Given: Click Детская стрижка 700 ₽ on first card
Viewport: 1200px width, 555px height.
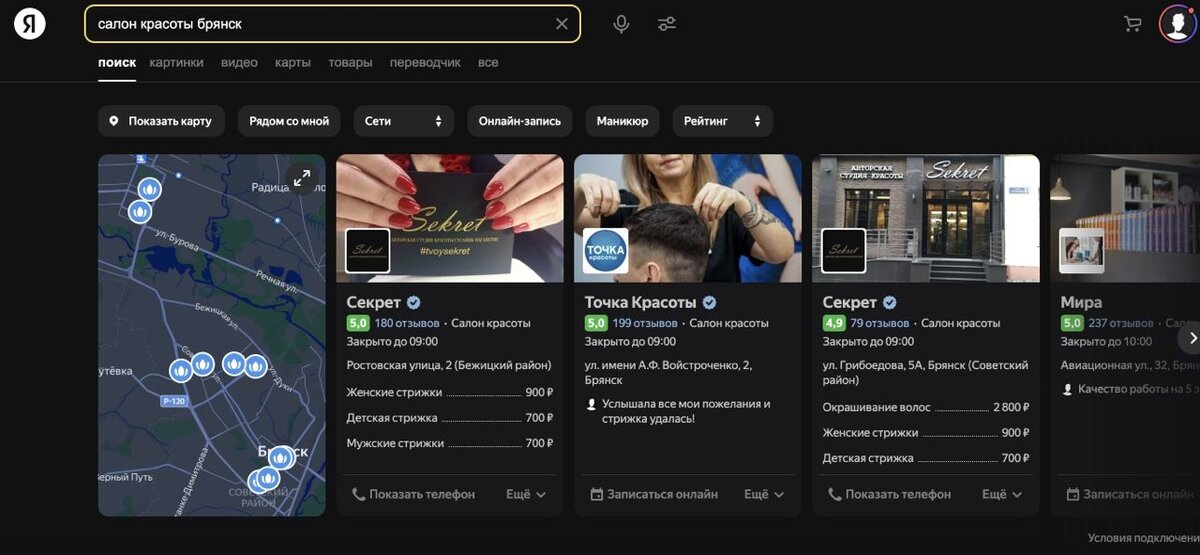Looking at the screenshot, I should [x=450, y=417].
